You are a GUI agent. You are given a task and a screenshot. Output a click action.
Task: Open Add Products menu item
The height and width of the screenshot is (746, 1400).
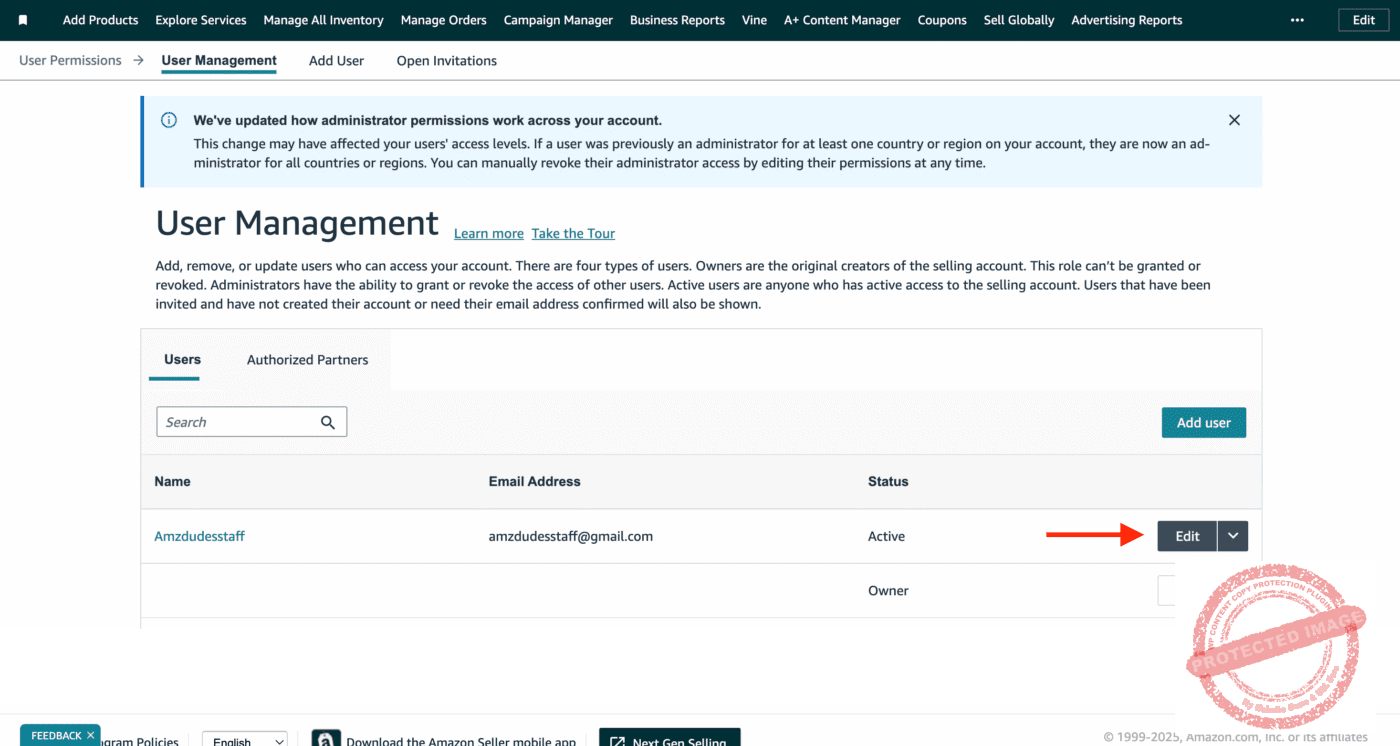(x=100, y=20)
